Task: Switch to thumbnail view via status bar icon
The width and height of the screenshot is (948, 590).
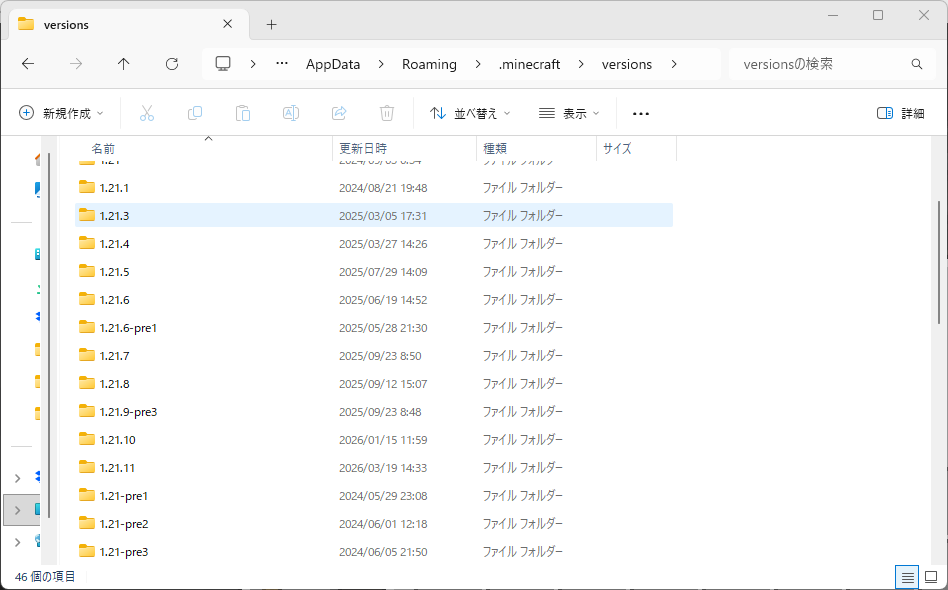Action: coord(929,576)
